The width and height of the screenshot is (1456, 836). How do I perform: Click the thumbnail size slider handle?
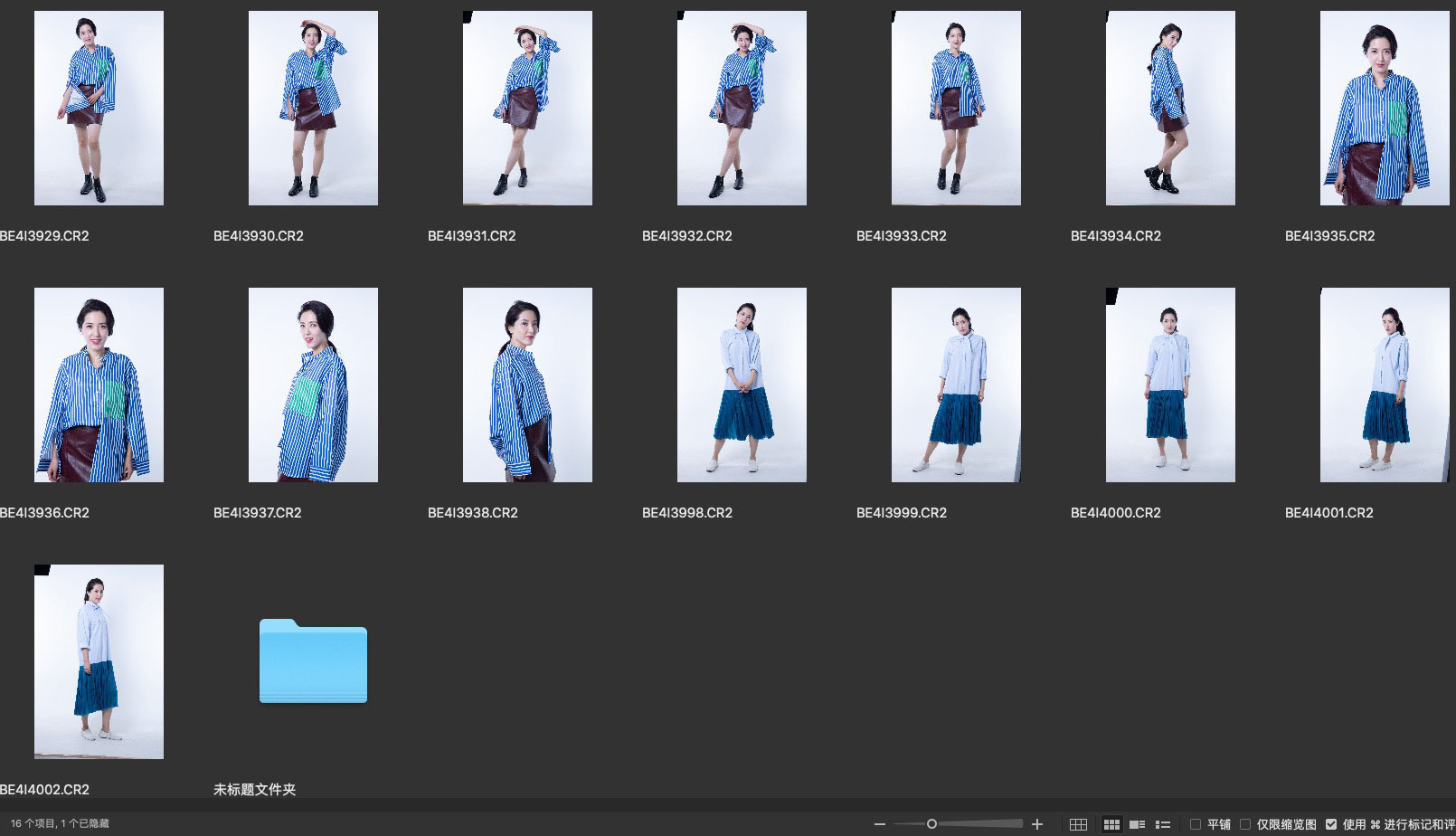[x=931, y=824]
